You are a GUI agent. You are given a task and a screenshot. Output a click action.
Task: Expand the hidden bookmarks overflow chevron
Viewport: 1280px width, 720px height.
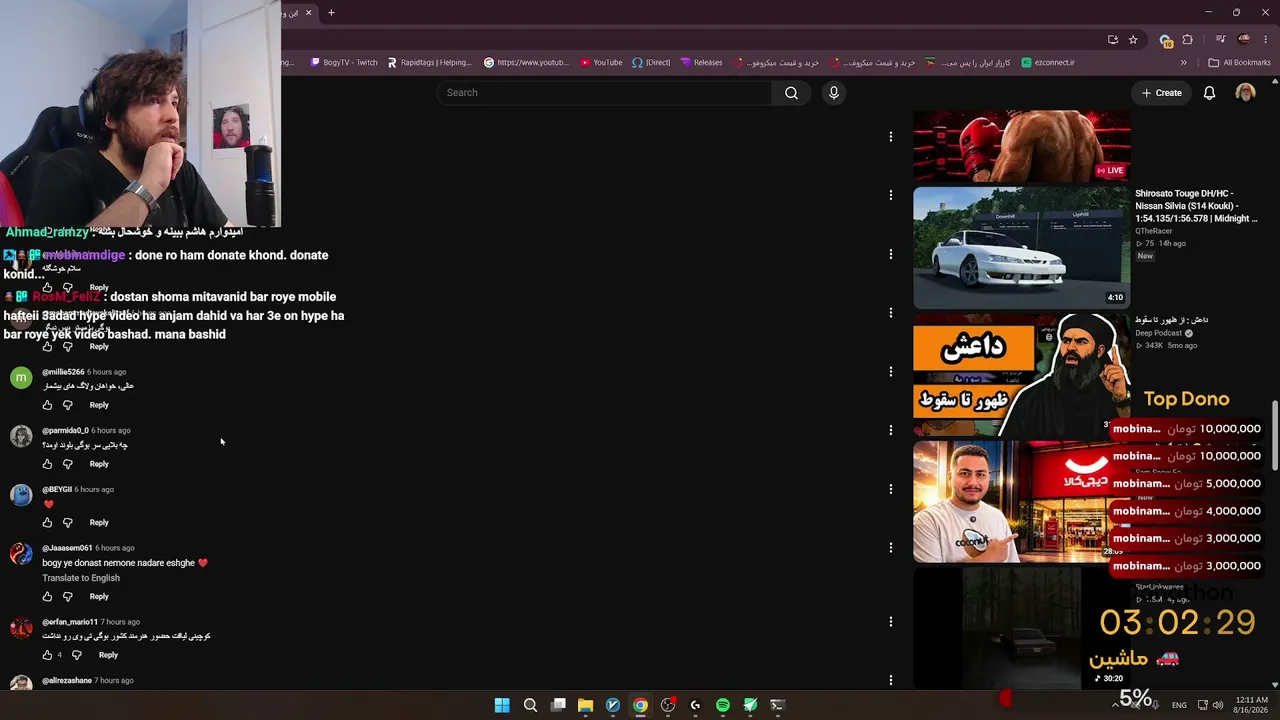pos(1184,62)
